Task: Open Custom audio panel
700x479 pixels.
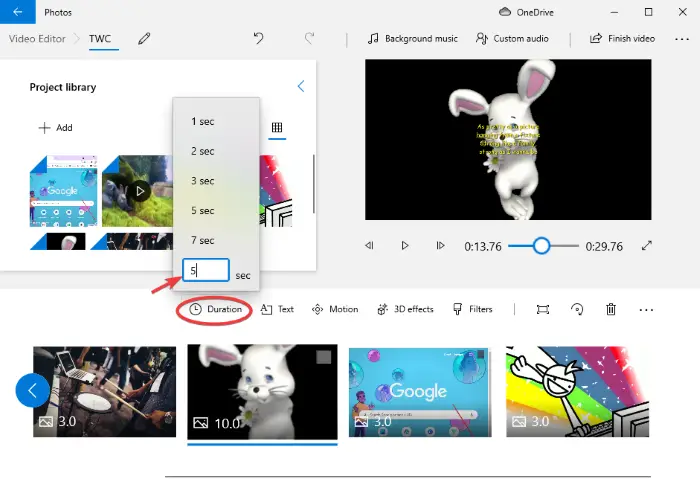Action: [x=512, y=39]
